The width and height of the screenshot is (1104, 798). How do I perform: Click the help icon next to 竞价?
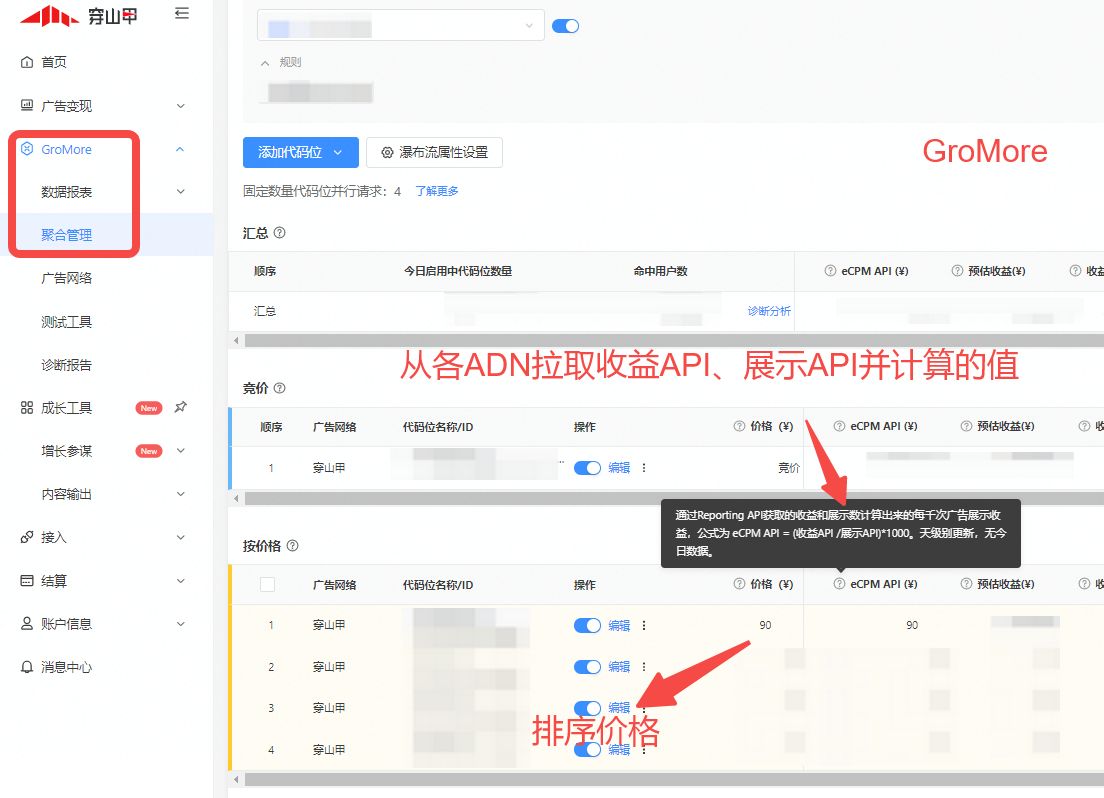tap(280, 388)
